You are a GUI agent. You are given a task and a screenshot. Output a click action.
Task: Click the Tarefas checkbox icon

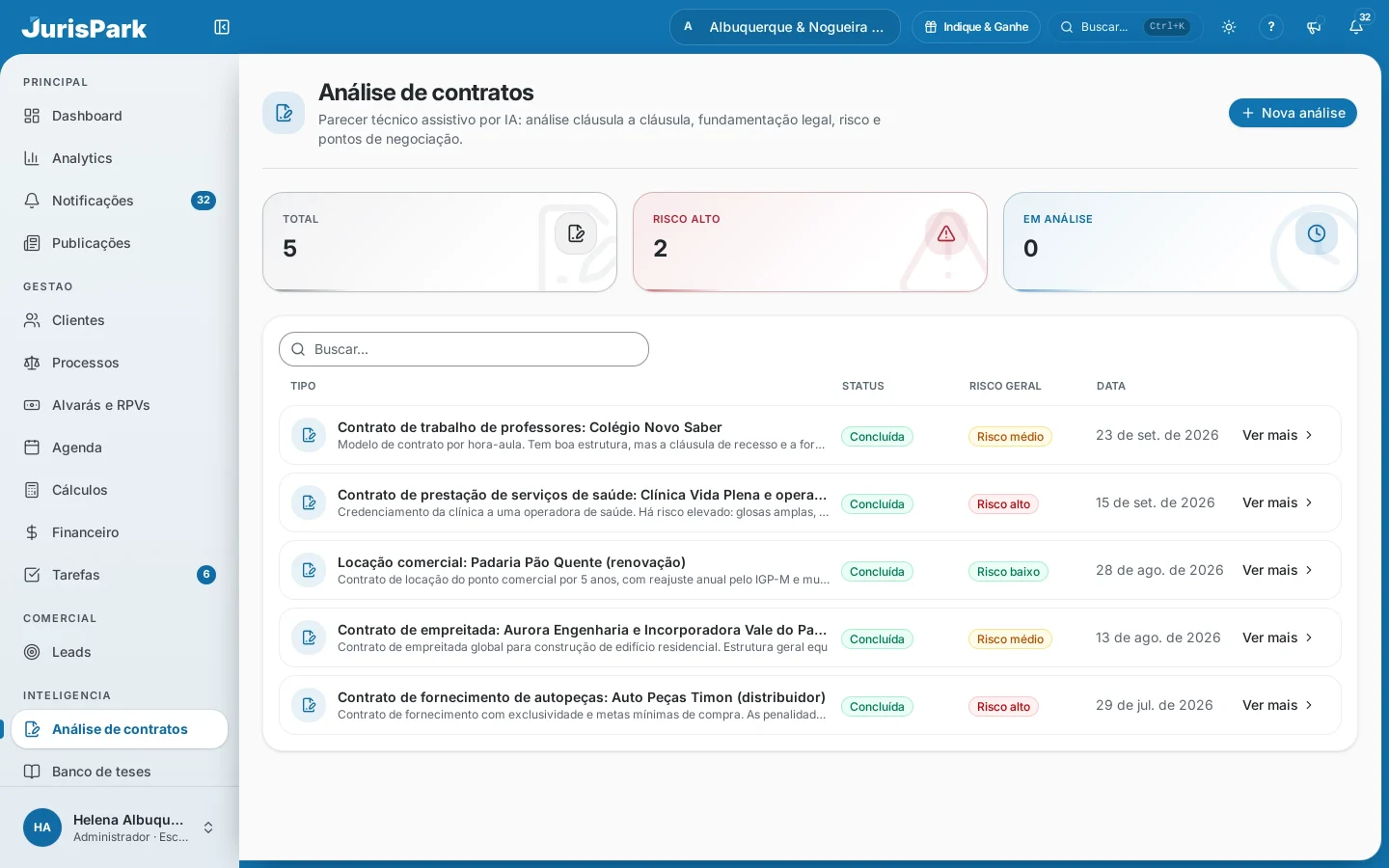pyautogui.click(x=32, y=575)
